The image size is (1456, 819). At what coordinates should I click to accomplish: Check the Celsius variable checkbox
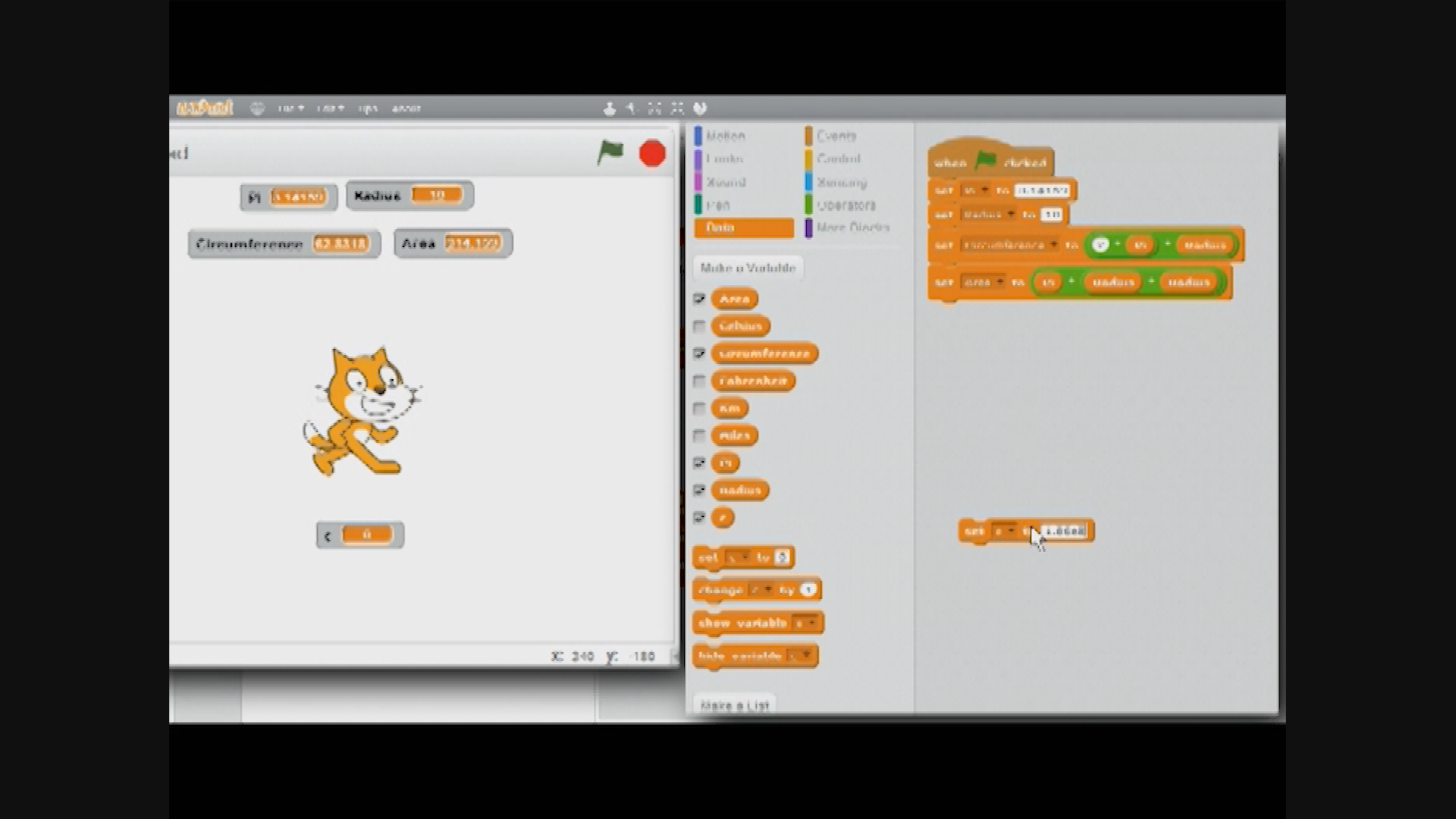coord(699,326)
